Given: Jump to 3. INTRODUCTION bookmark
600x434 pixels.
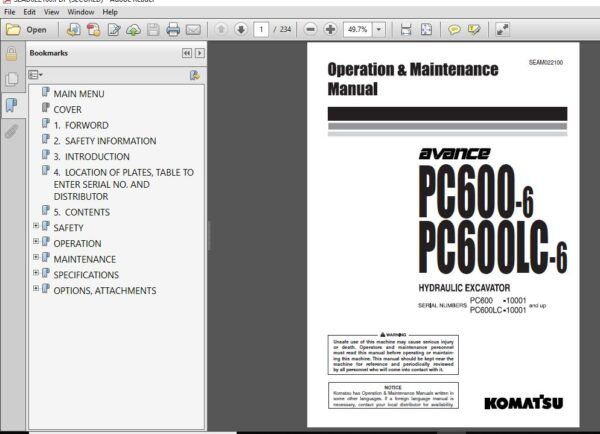Looking at the screenshot, I should [91, 157].
